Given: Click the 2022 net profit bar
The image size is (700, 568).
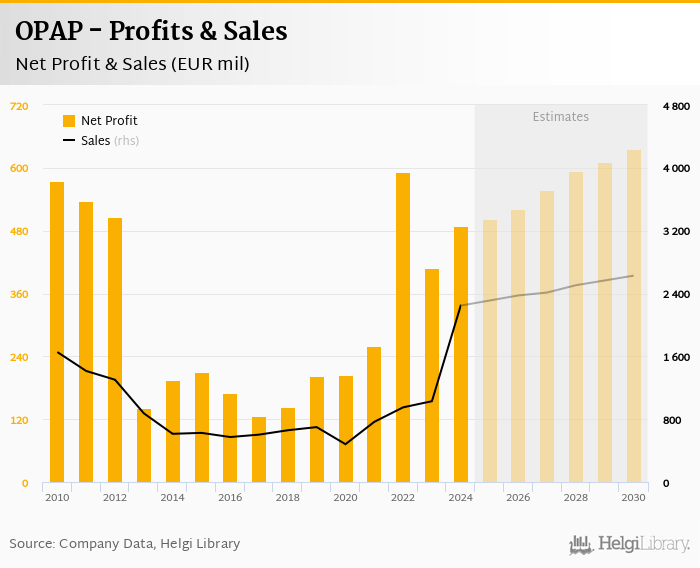Looking at the screenshot, I should [403, 328].
